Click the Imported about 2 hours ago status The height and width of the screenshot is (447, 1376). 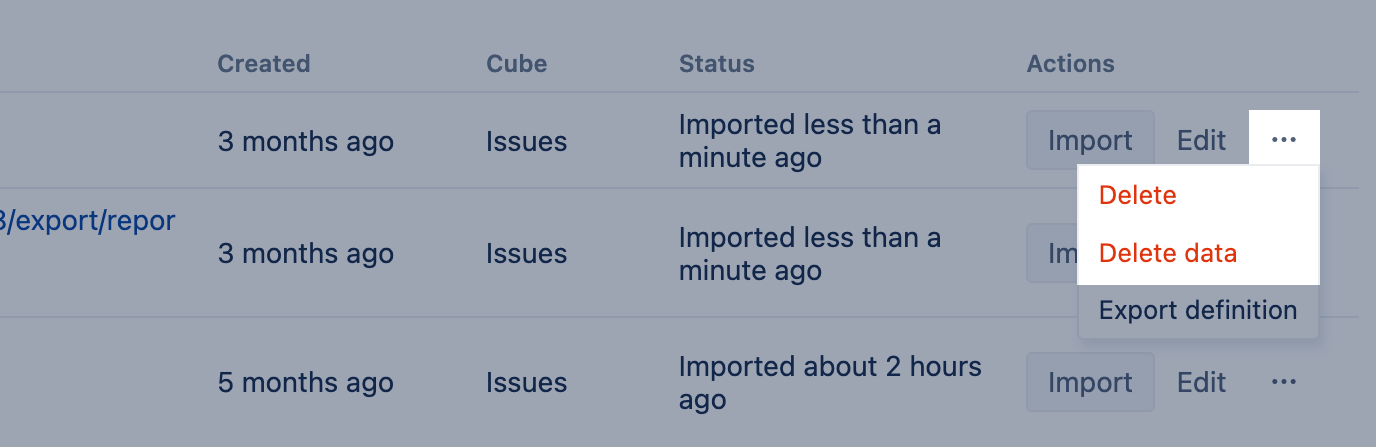(x=829, y=383)
